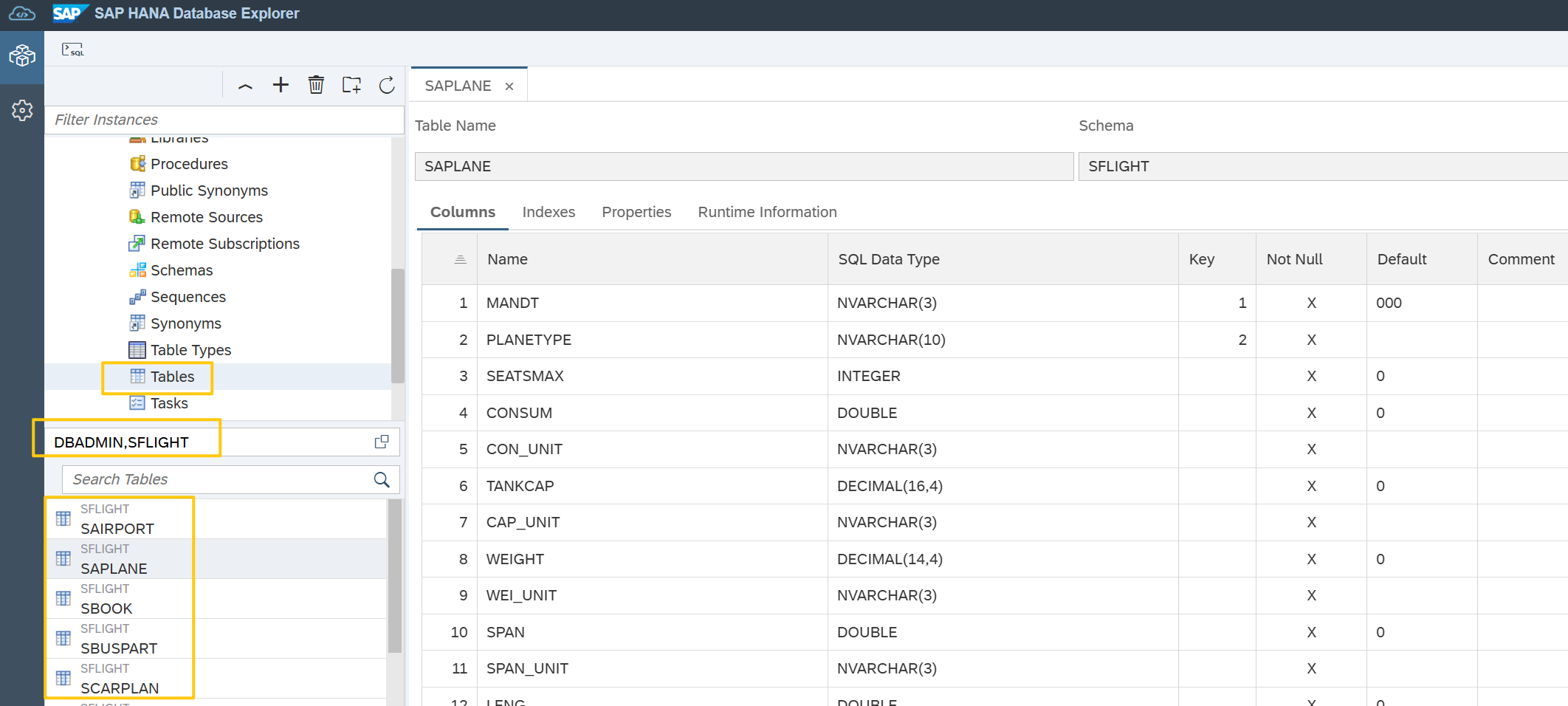The image size is (1568, 706).
Task: Close the SAPLANE tab
Action: [509, 86]
